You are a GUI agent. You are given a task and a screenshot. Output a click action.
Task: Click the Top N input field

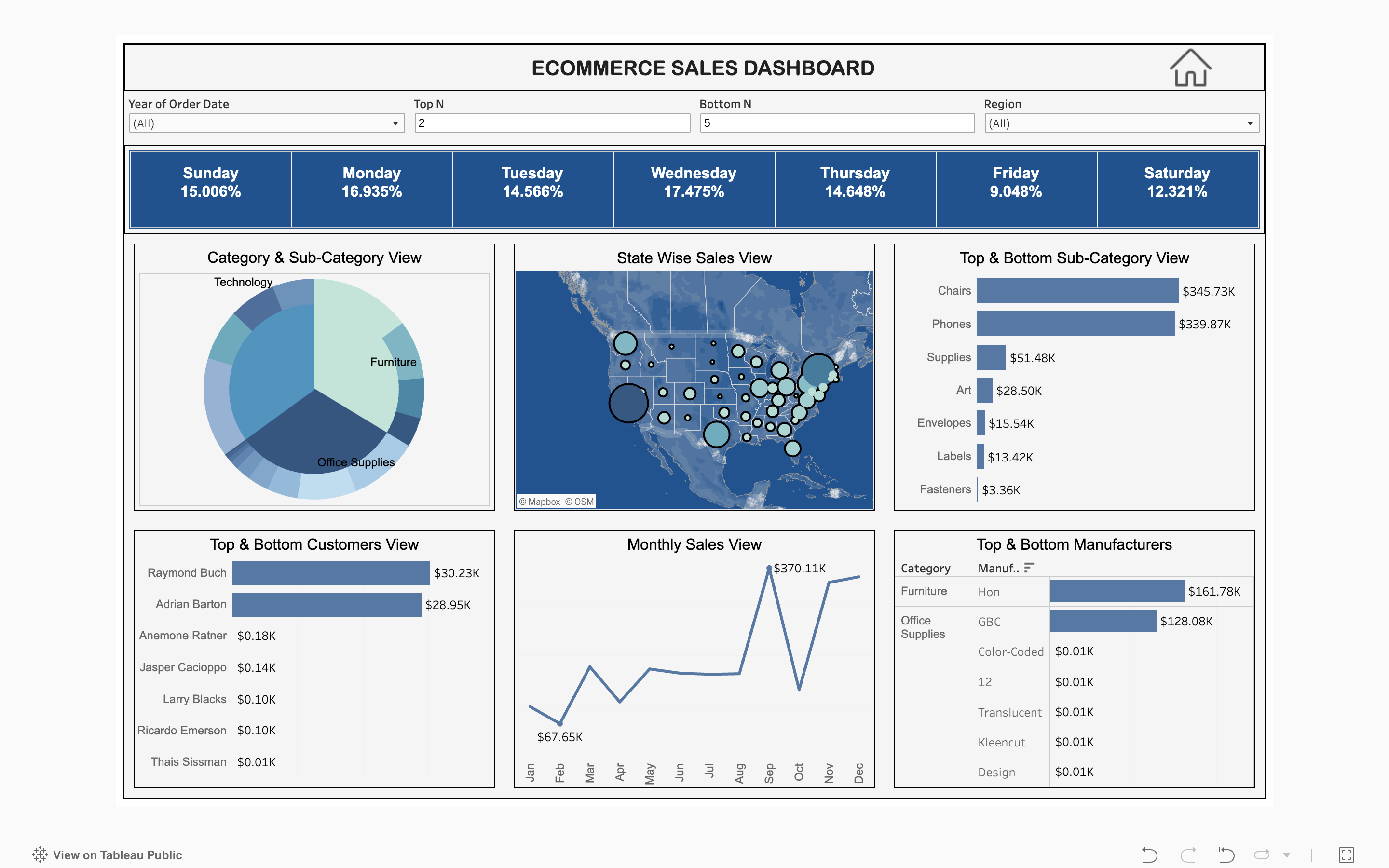552,123
